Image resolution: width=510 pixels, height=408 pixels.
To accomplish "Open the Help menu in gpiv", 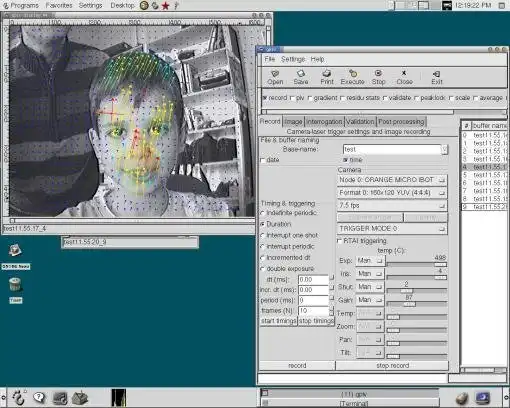I will [x=317, y=59].
